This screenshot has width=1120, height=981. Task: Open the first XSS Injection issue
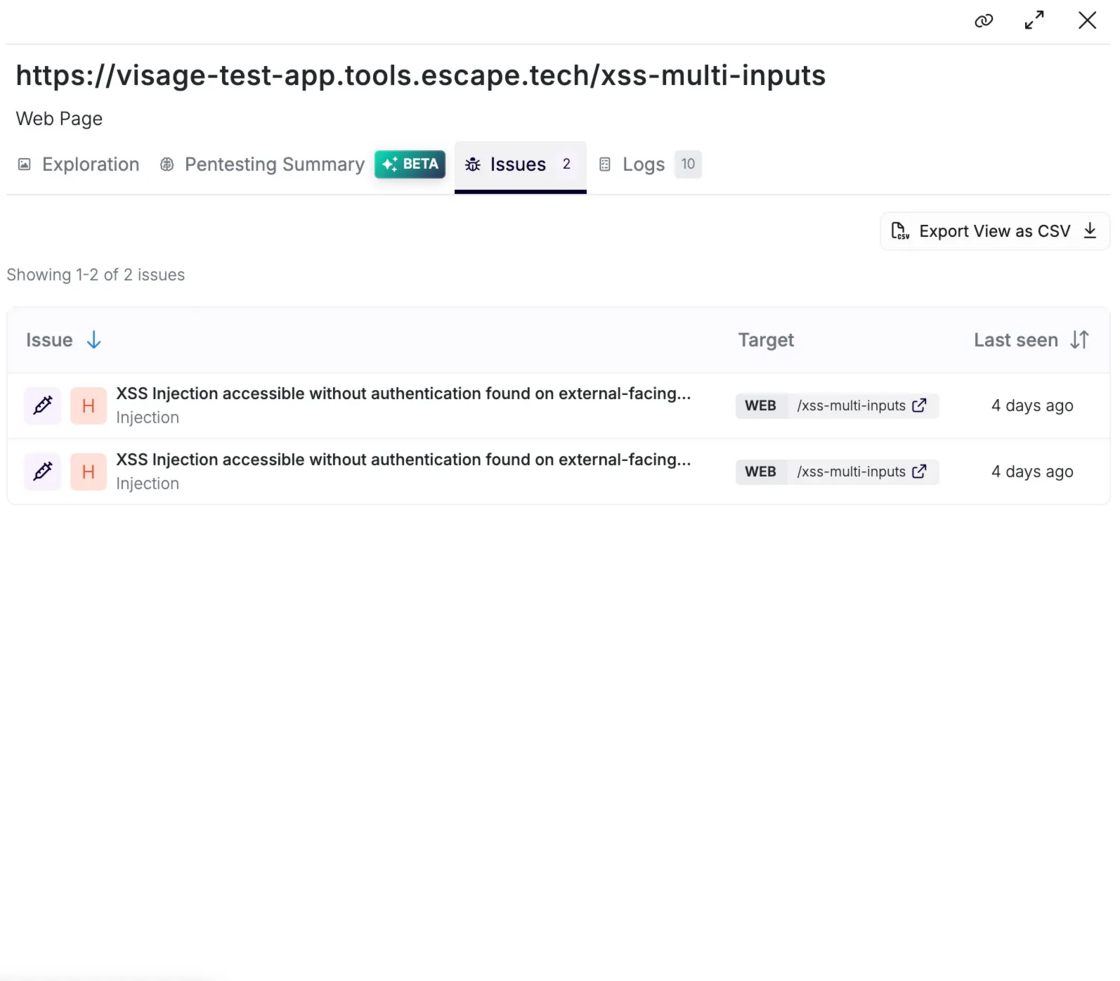(402, 394)
